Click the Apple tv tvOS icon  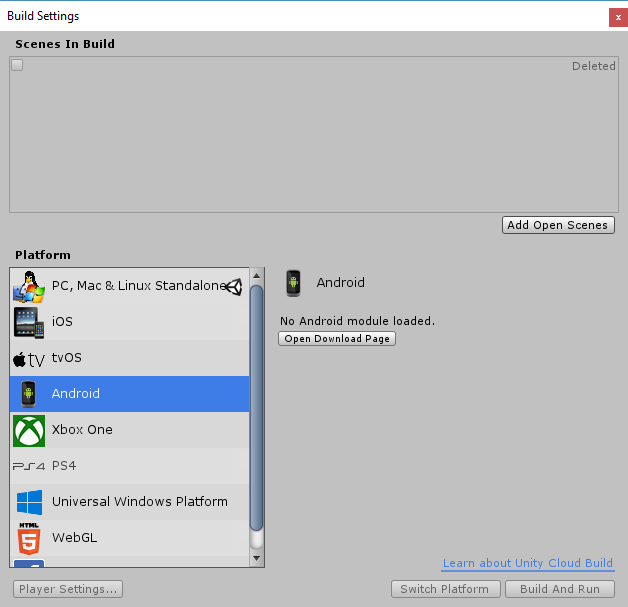tap(29, 359)
